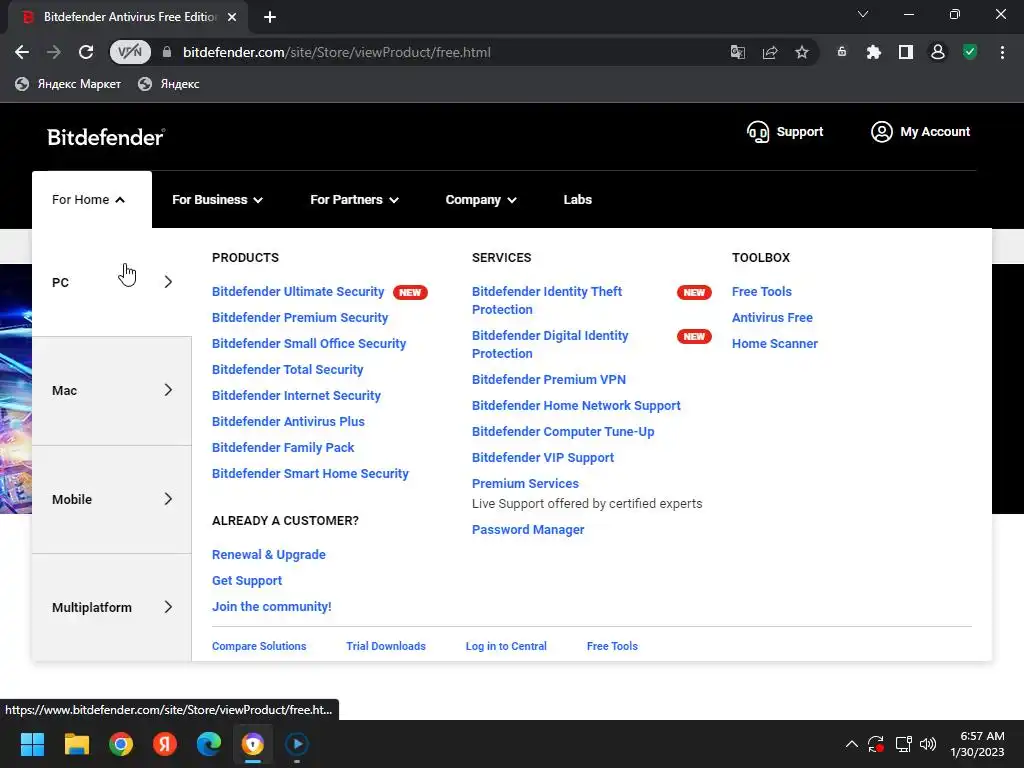Expand the PC category
Image resolution: width=1024 pixels, height=768 pixels.
(x=112, y=282)
